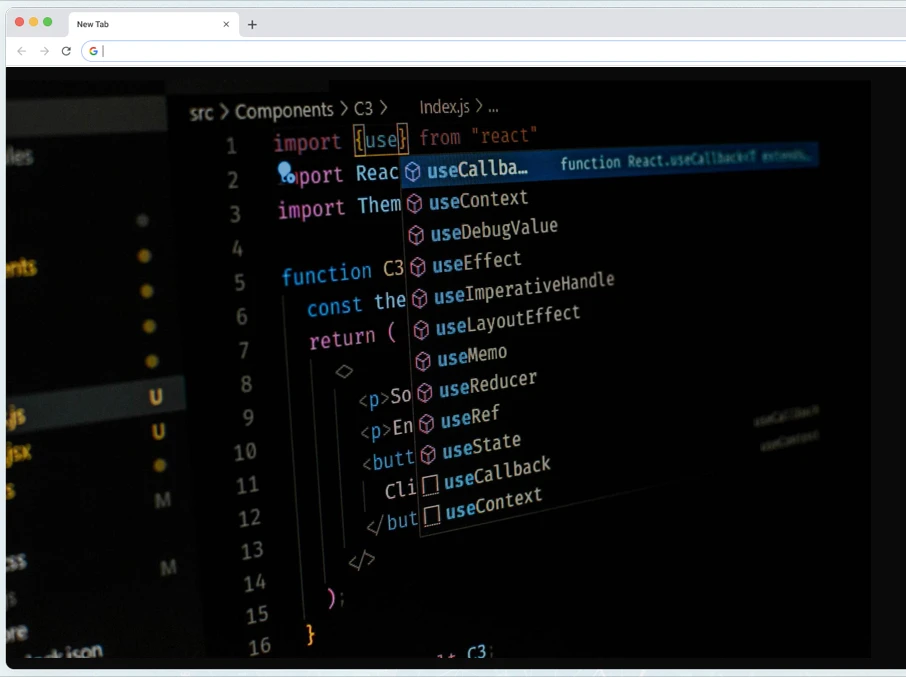The image size is (906, 677).
Task: Click the ellipsis breadcrumb after Index.js
Action: click(493, 108)
